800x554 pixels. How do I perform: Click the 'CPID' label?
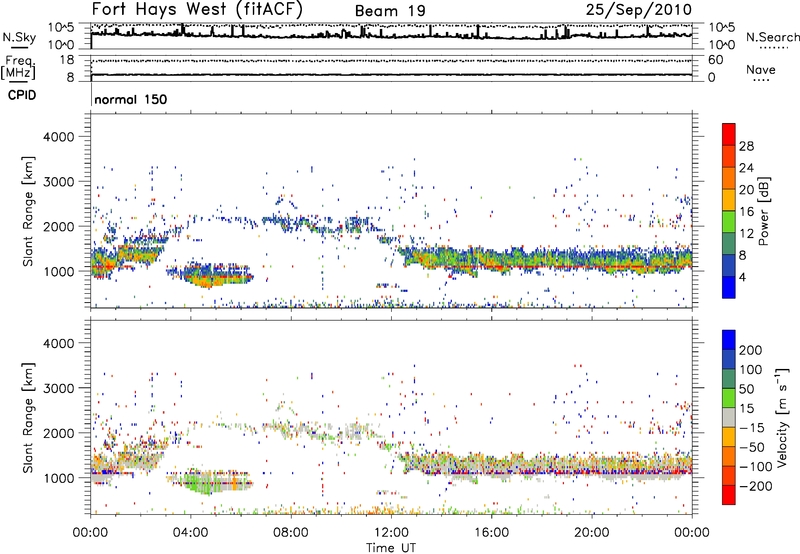pos(22,95)
